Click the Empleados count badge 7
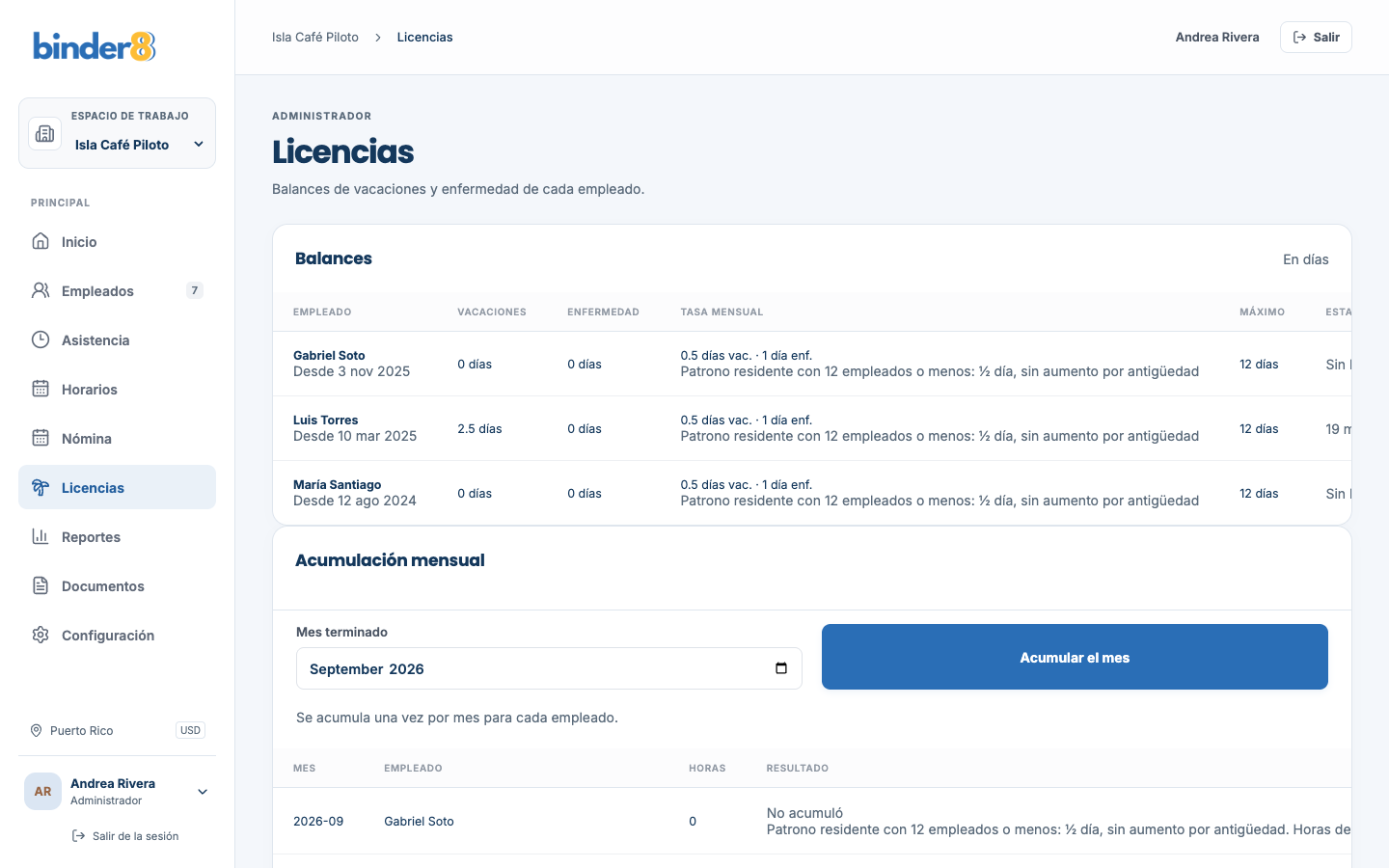Image resolution: width=1389 pixels, height=868 pixels. (x=195, y=290)
